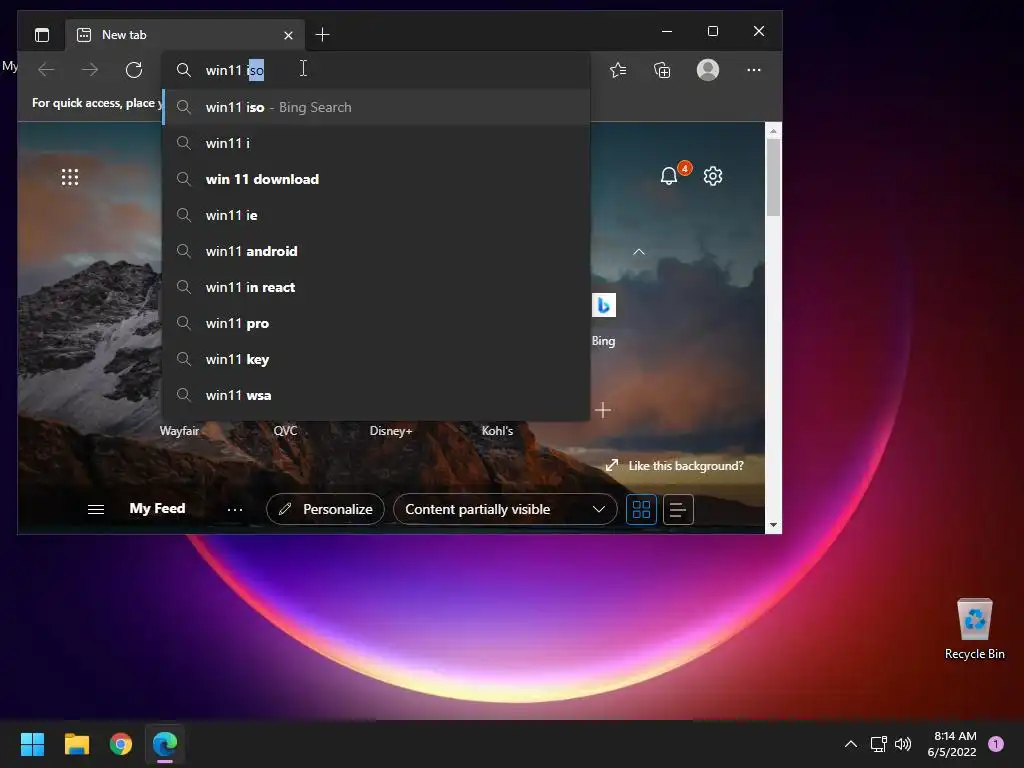This screenshot has width=1024, height=768.
Task: Click the browser Forward arrow
Action: click(90, 70)
